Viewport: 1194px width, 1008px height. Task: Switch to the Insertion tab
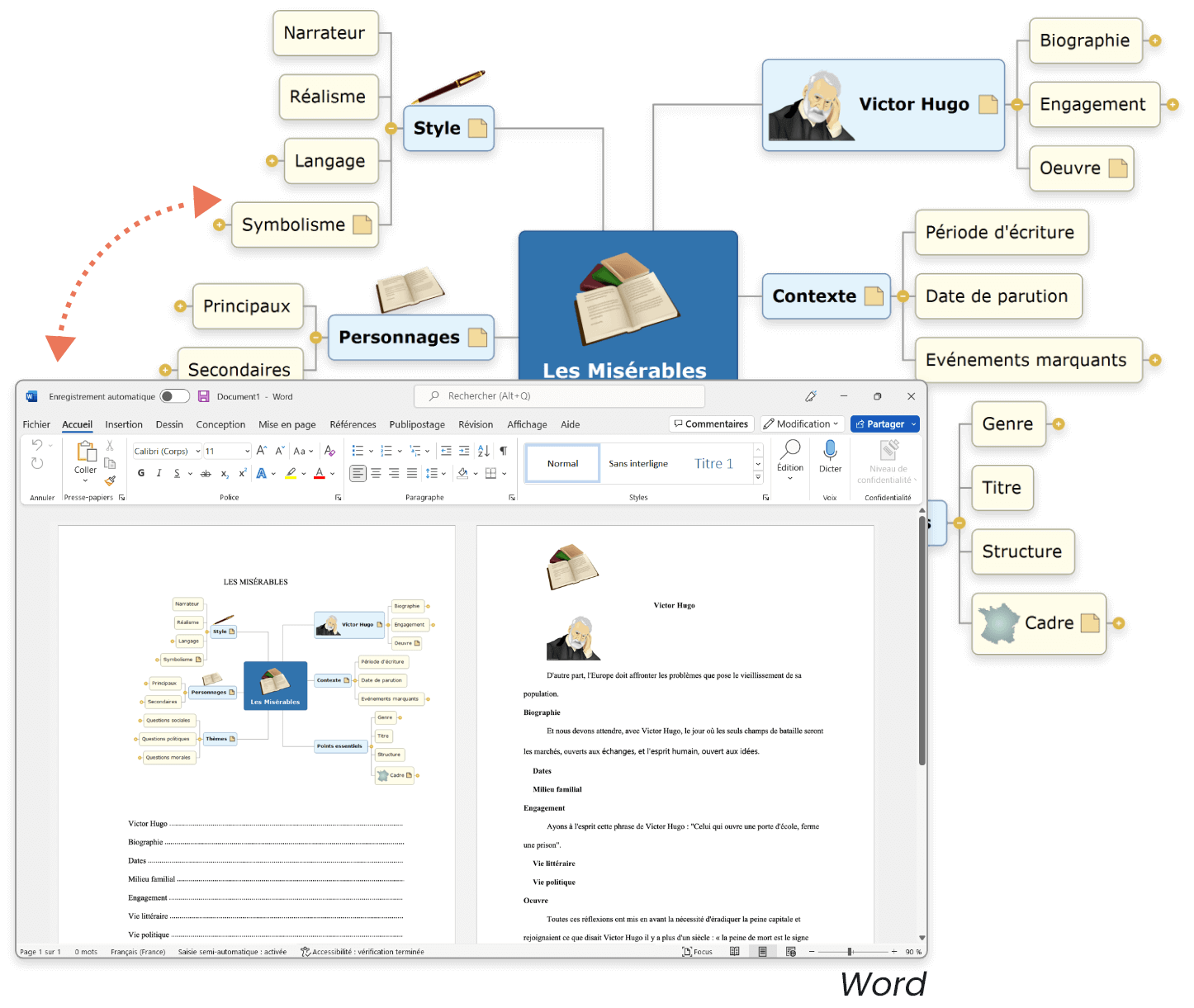[x=124, y=424]
